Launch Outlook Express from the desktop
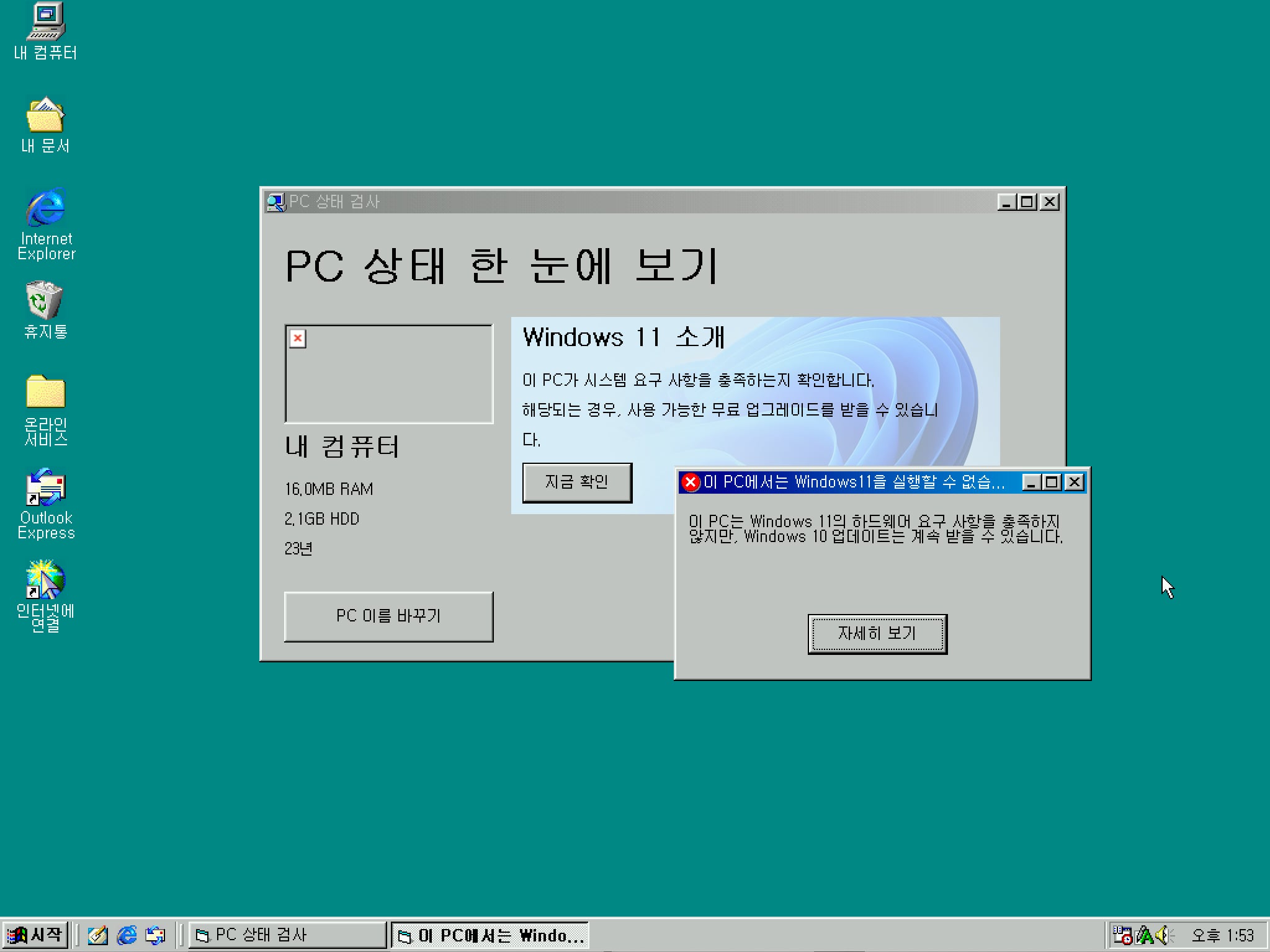 point(46,504)
